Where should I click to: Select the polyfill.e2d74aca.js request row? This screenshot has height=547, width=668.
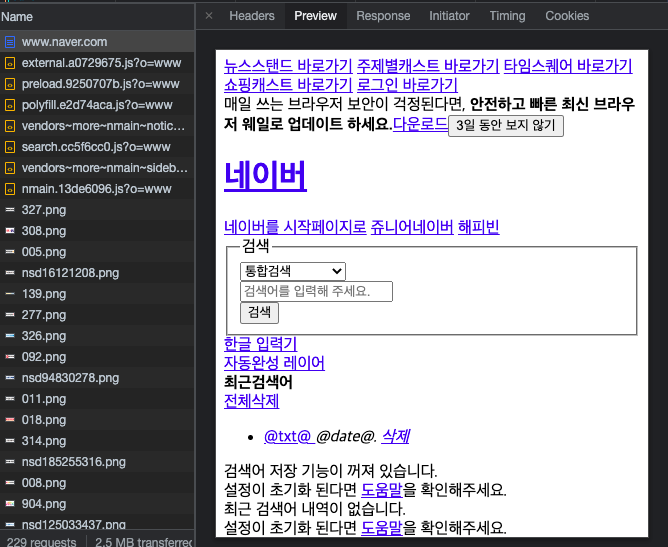(x=97, y=105)
